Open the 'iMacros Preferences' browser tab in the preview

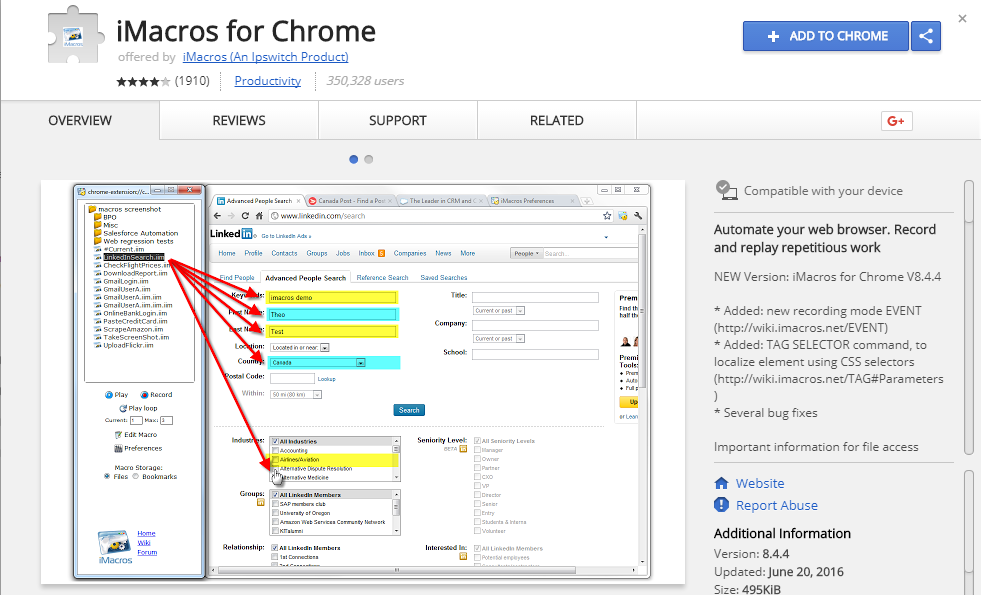(532, 201)
